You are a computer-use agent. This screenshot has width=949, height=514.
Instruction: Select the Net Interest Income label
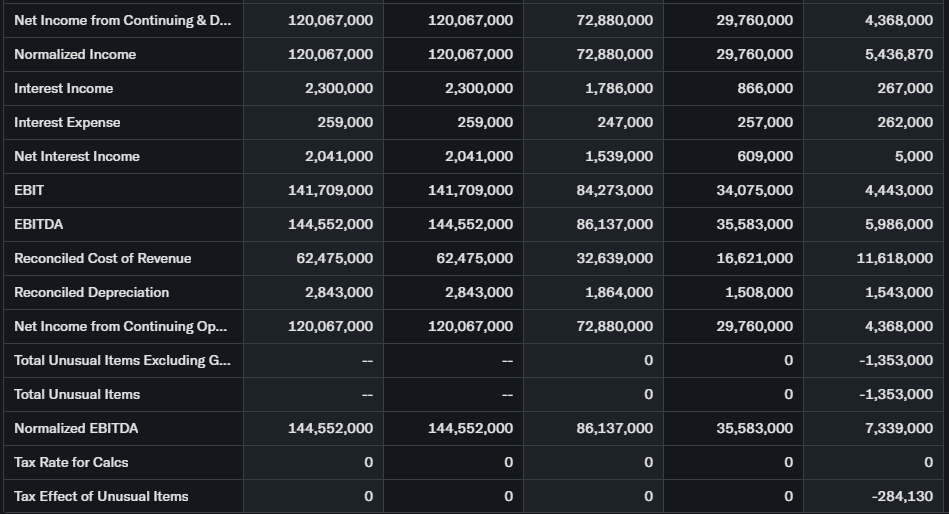(77, 156)
